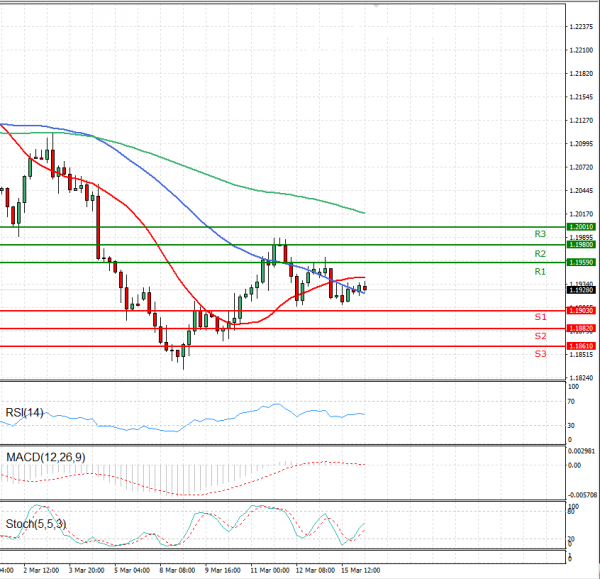Click the 3 Mar 20:00 time label
Viewport: 600px width, 579px height.
[x=86, y=571]
